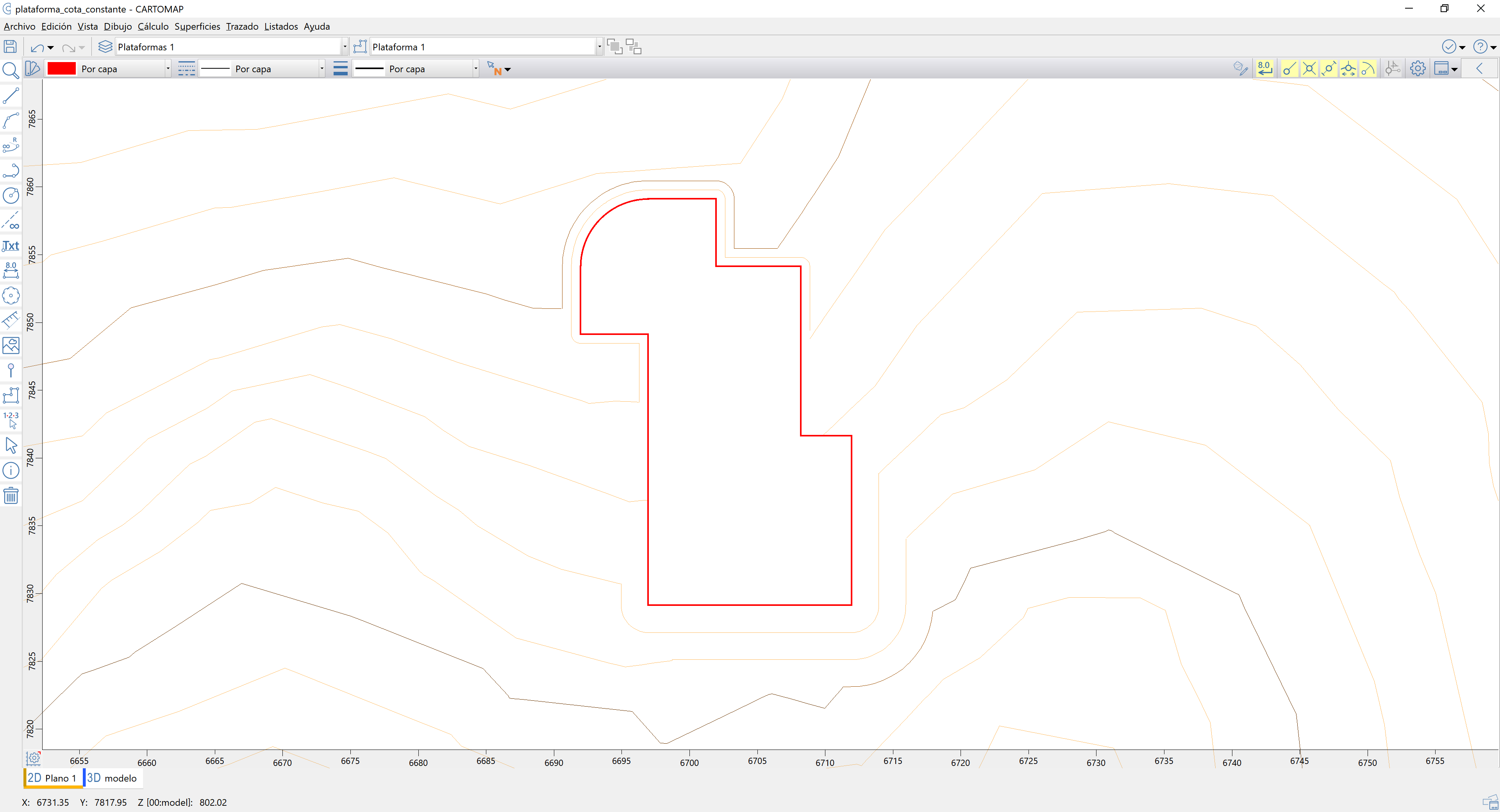Open settings gear in top toolbar
This screenshot has height=812, width=1500.
pyautogui.click(x=1418, y=69)
